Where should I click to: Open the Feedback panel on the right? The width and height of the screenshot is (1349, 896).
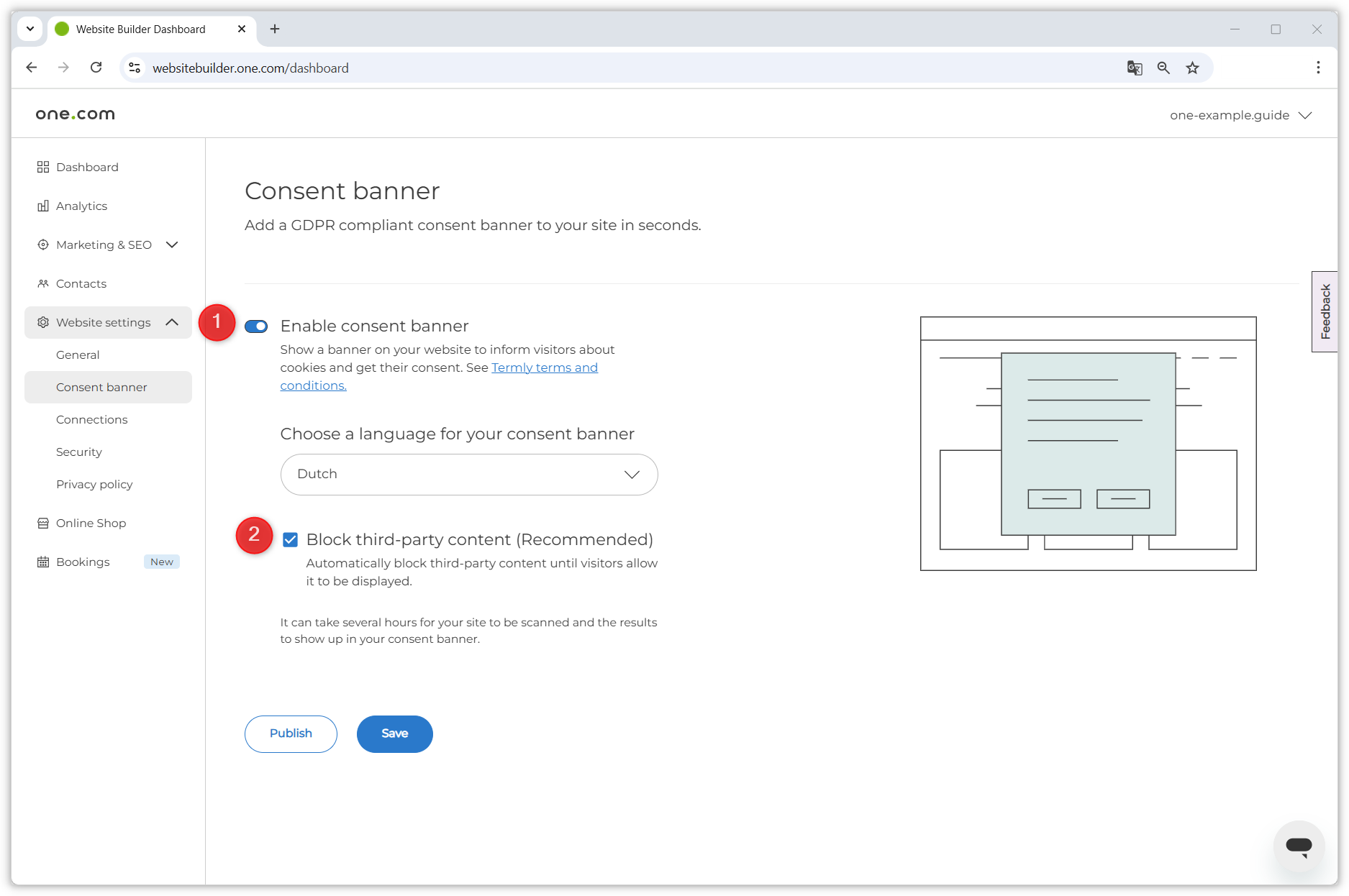pos(1325,311)
